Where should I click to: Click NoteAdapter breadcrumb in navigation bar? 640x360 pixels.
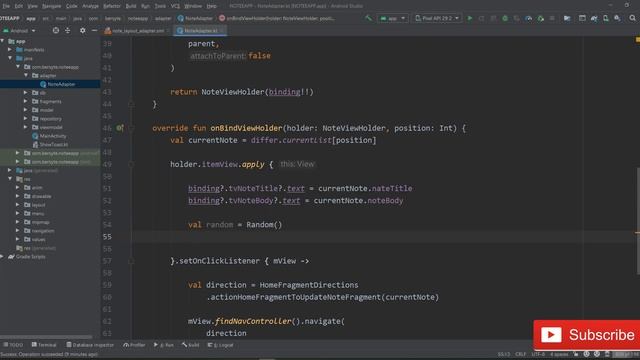[x=195, y=18]
